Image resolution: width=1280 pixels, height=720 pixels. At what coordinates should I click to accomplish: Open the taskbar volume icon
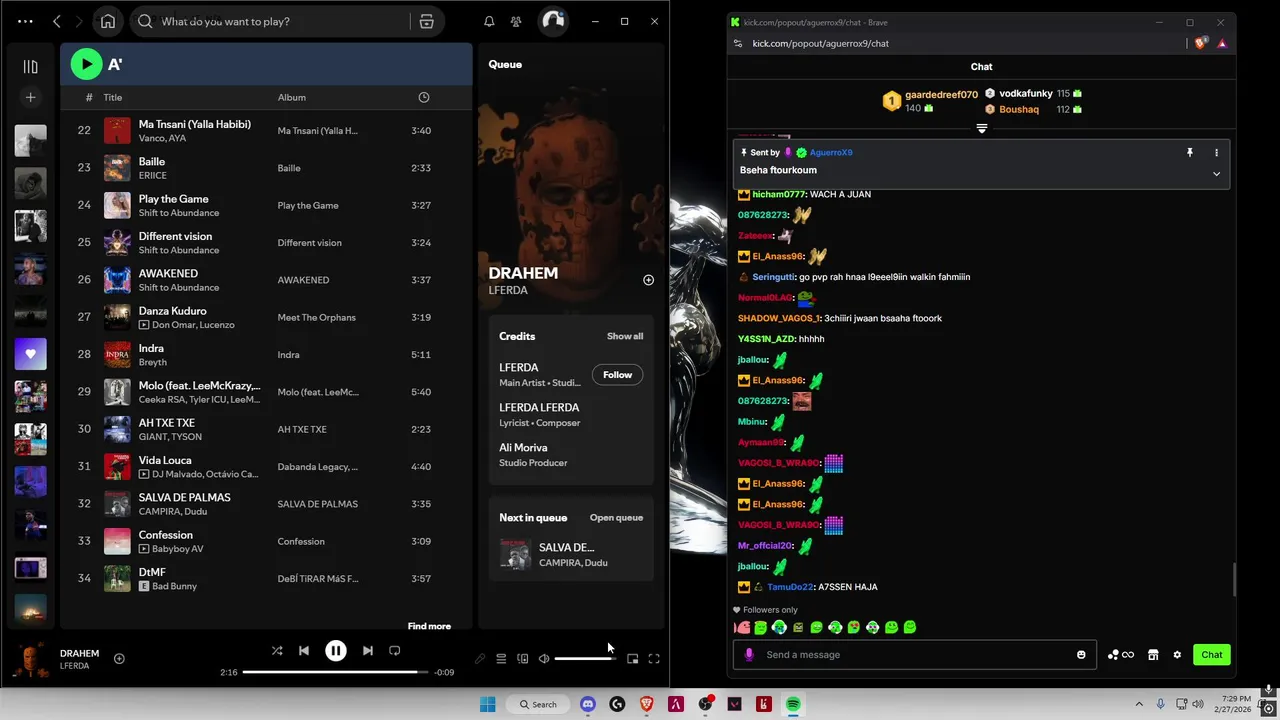click(1199, 704)
